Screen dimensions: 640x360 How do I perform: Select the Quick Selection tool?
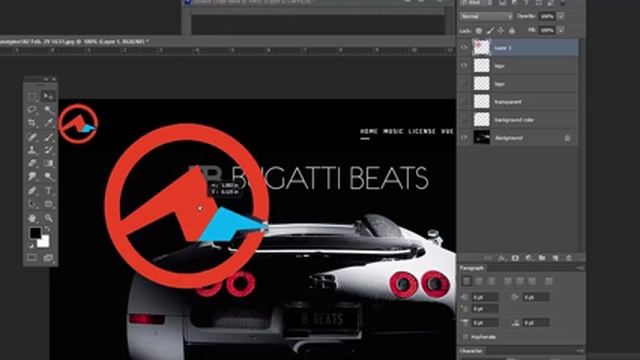point(48,110)
